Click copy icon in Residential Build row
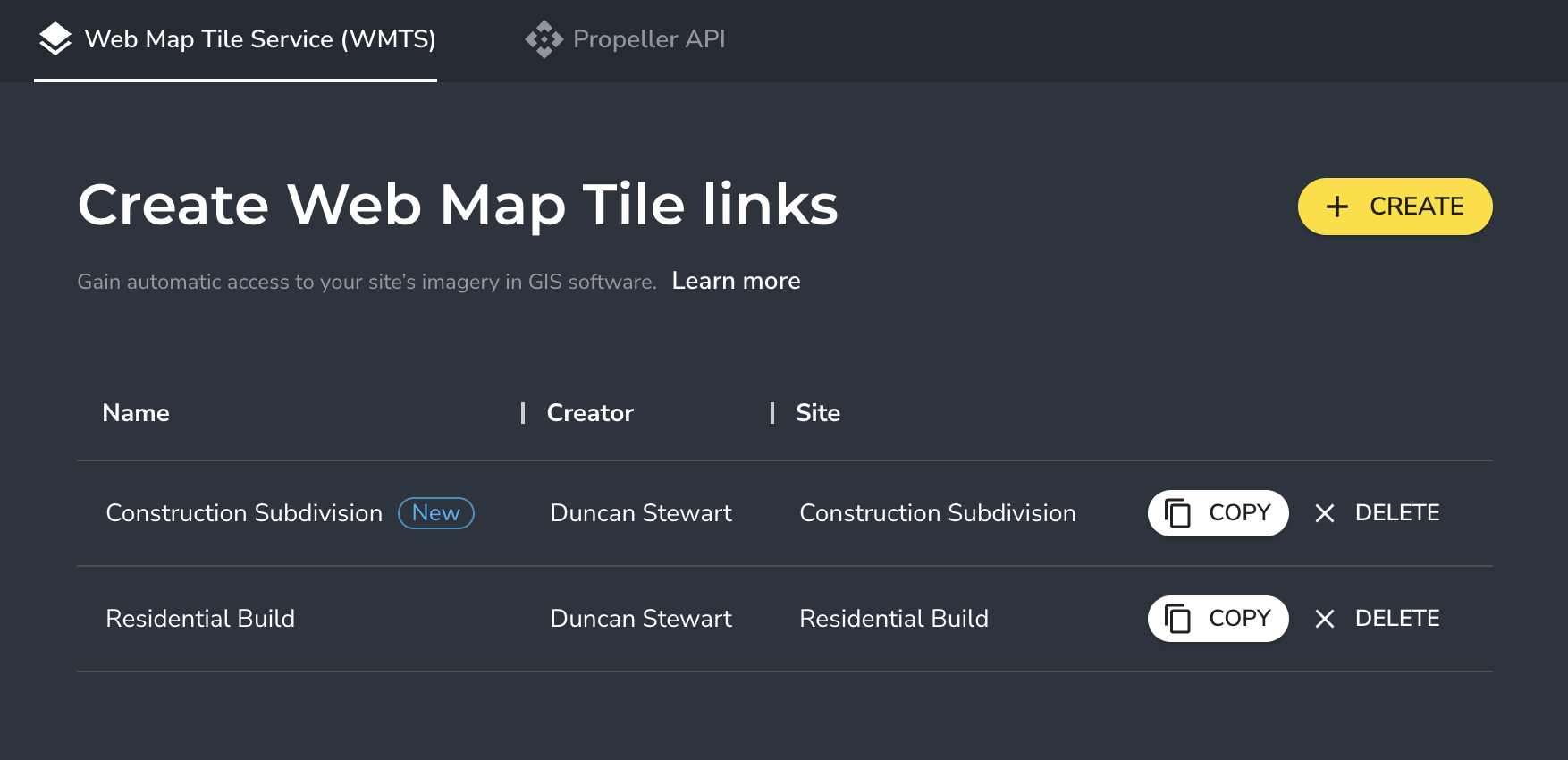Screen dimensions: 1568x760 tap(1177, 619)
